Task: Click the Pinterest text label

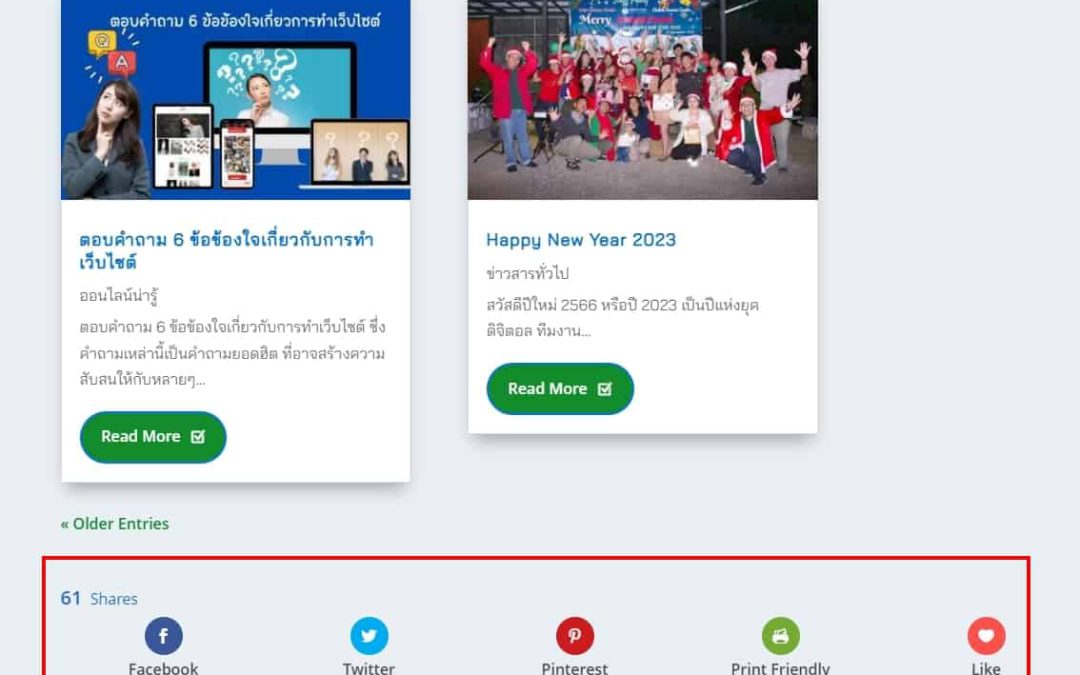Action: coord(575,668)
